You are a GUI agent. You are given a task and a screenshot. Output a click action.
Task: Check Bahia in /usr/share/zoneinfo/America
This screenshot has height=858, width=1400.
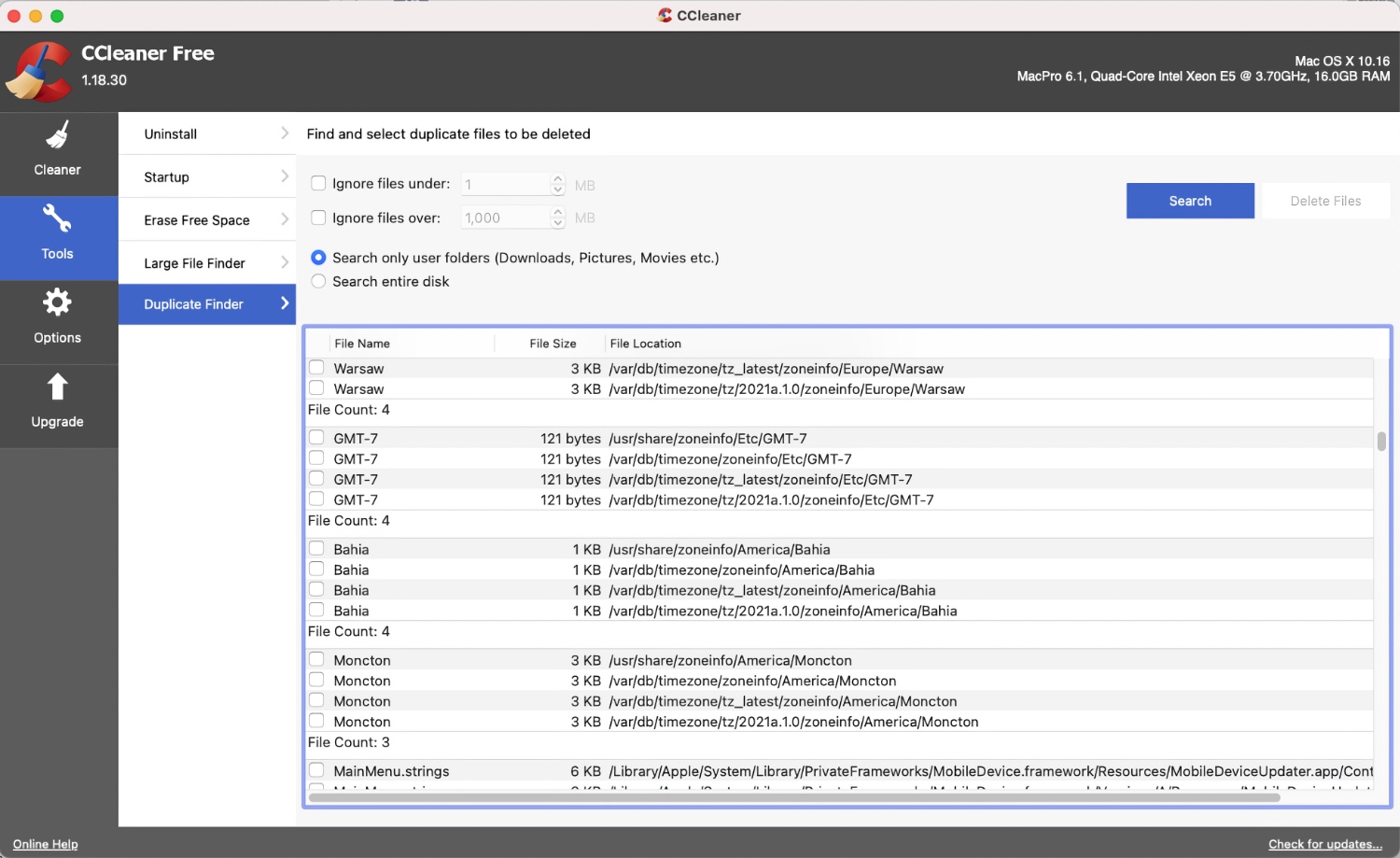(316, 549)
